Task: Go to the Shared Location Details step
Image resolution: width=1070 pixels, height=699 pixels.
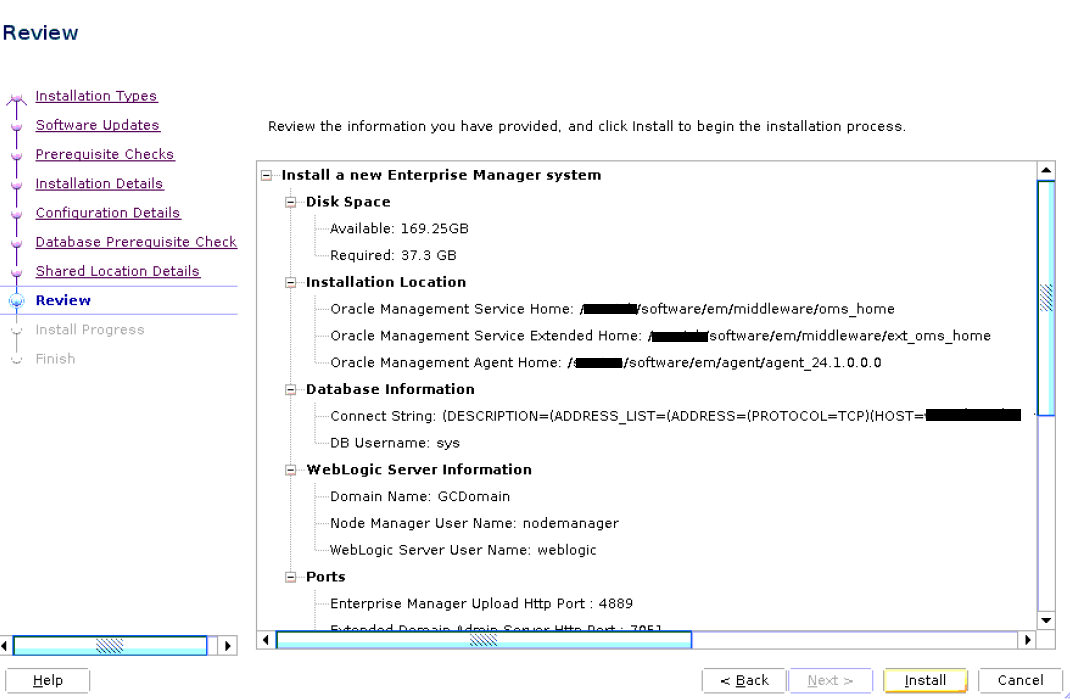Action: point(117,272)
